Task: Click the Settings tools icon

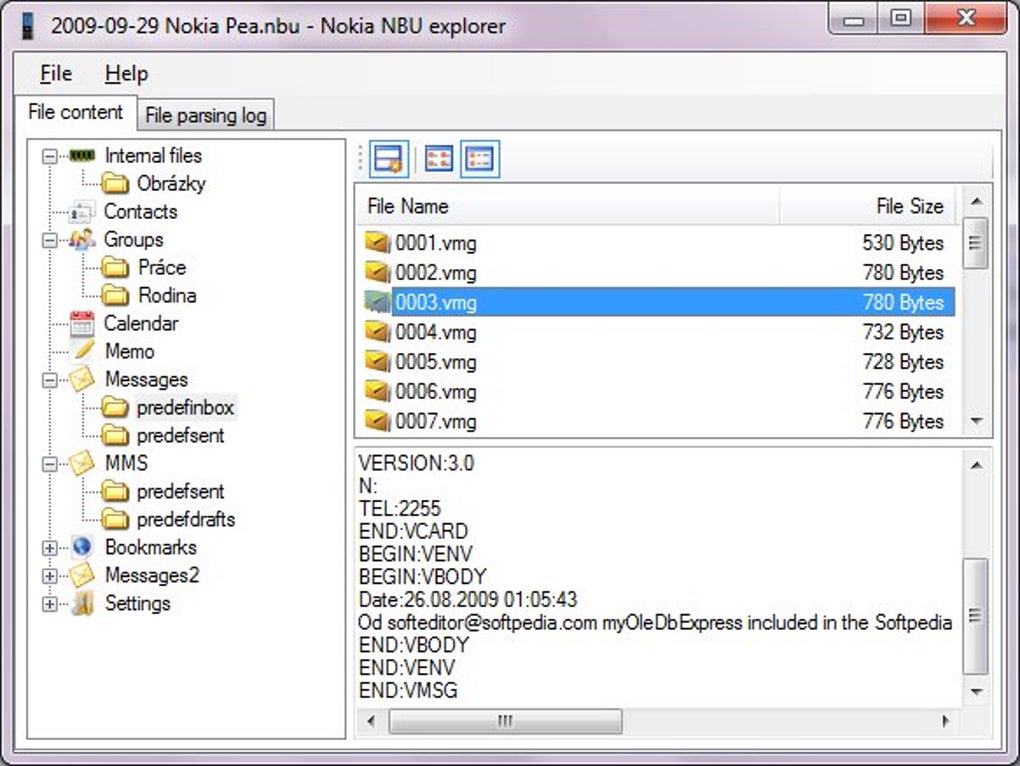Action: point(83,603)
